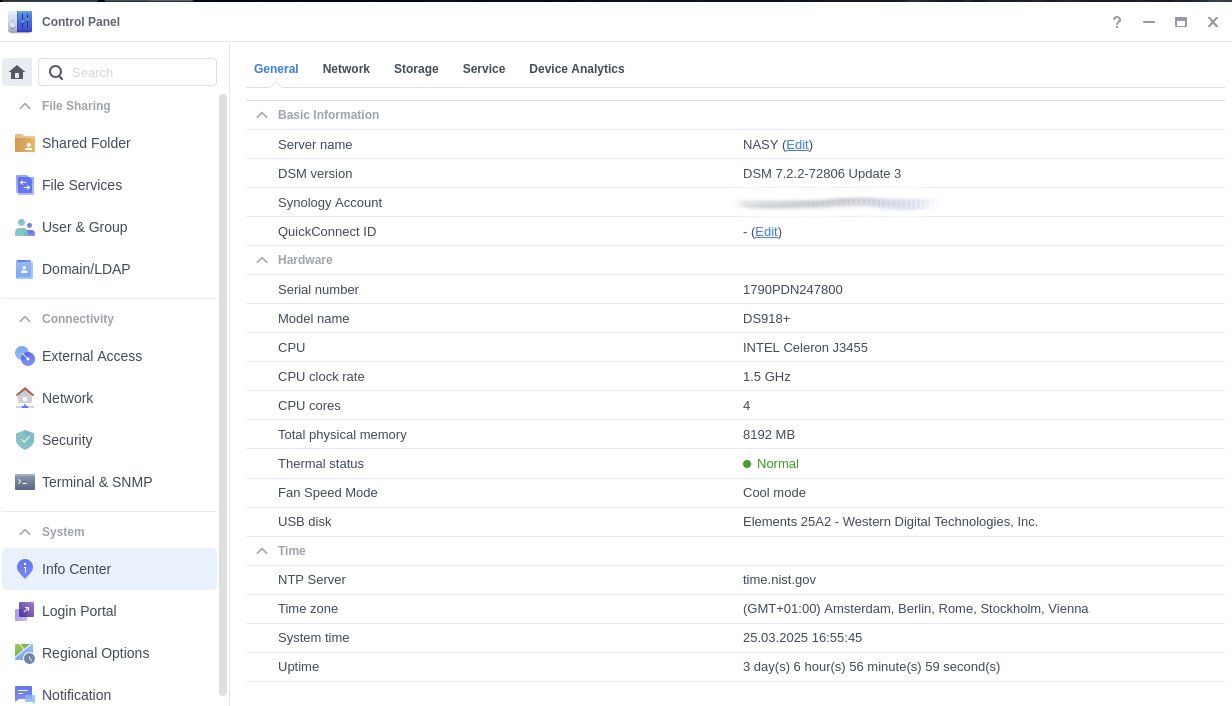Open the Device Analytics tab

(577, 69)
